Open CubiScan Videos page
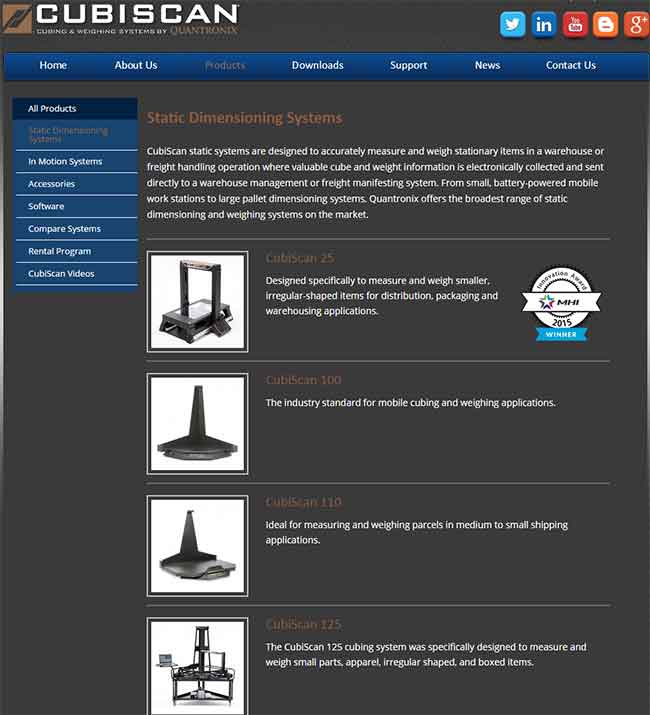 [77, 274]
